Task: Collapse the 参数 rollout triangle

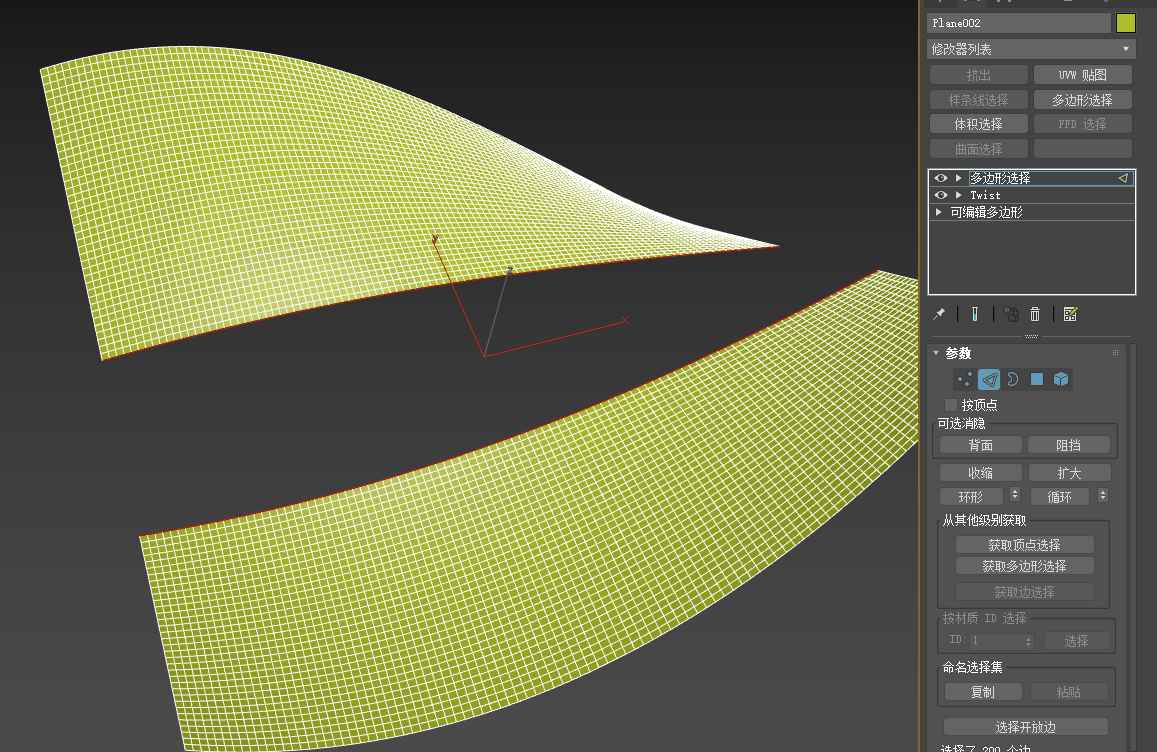Action: [936, 353]
